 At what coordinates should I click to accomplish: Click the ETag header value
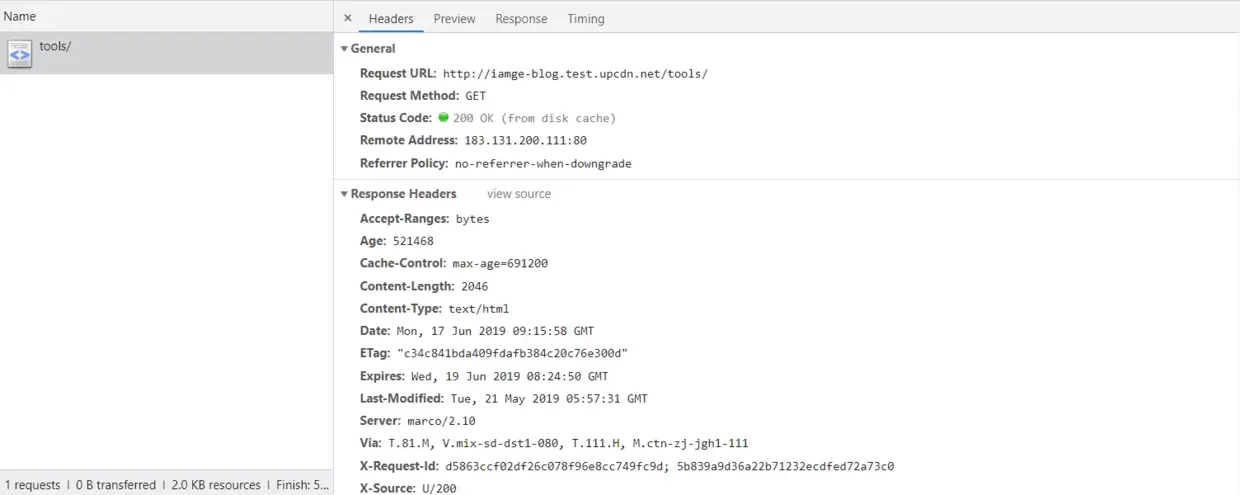[x=512, y=353]
